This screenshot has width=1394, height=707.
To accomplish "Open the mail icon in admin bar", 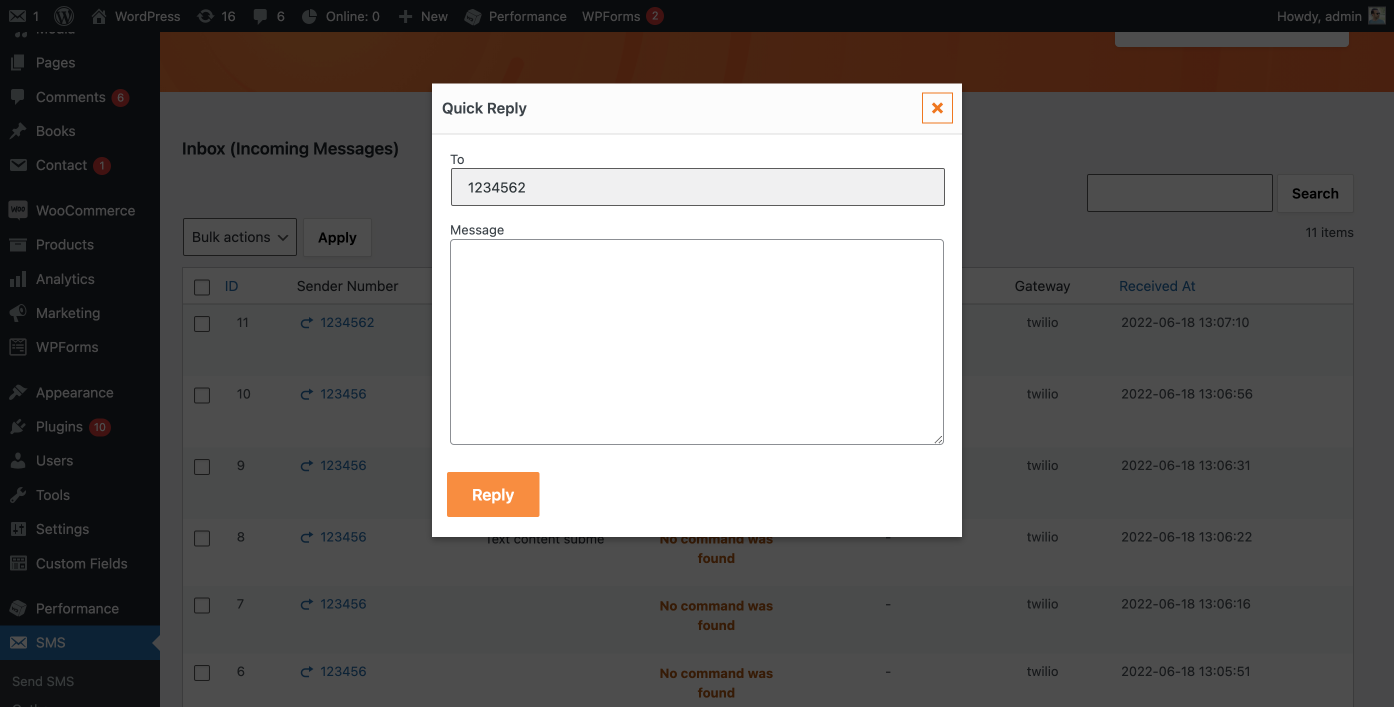I will (x=24, y=16).
